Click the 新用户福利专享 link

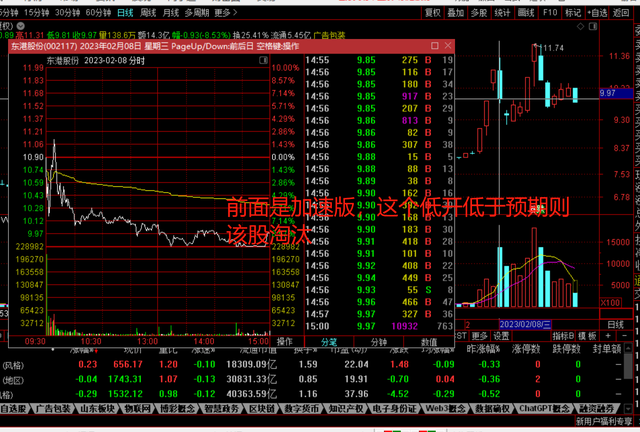pos(604,421)
